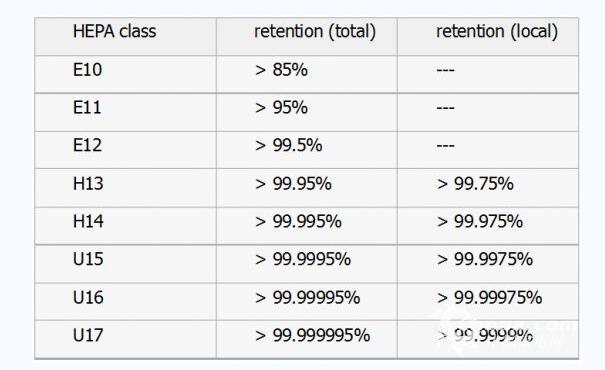Click the HEPA class column header

point(115,31)
